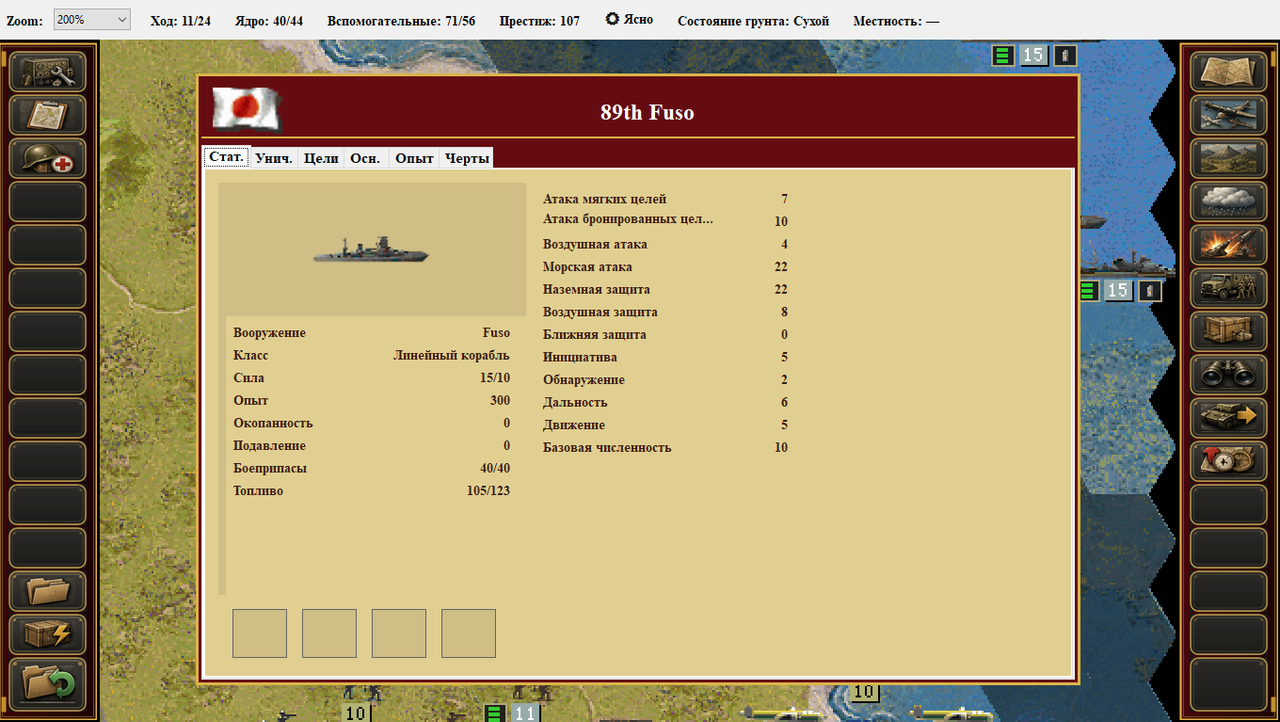Click the Дальность 6 stat row
The height and width of the screenshot is (722, 1280).
[x=665, y=402]
